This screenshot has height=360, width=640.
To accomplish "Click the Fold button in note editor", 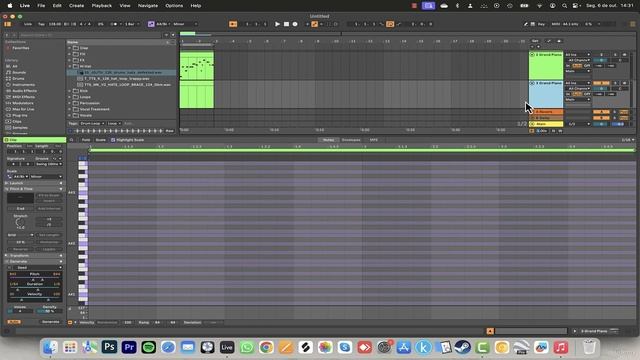I will tap(86, 140).
